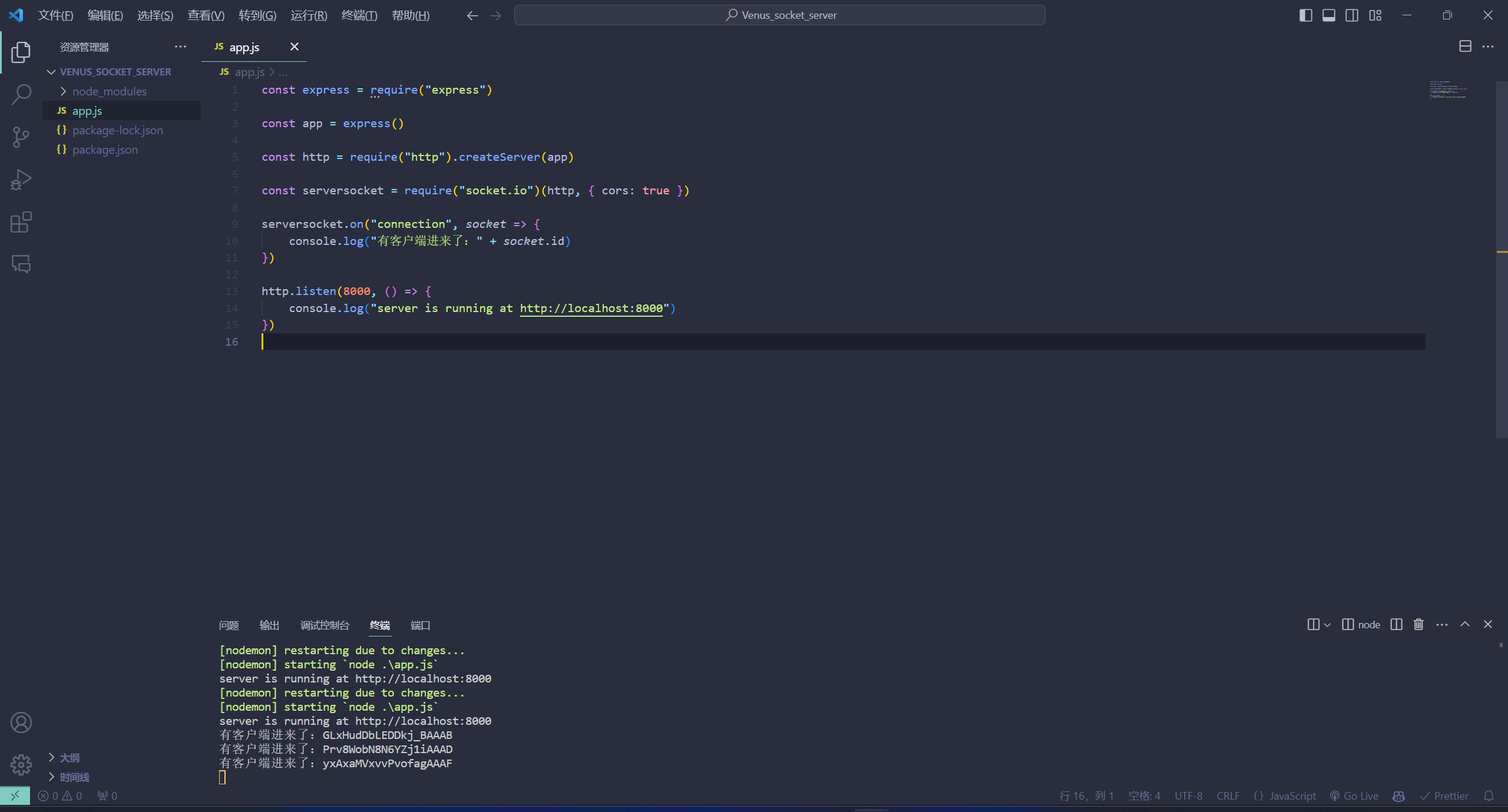Screen dimensions: 1508x812
Task: Open the Source Control view
Action: tap(21, 137)
